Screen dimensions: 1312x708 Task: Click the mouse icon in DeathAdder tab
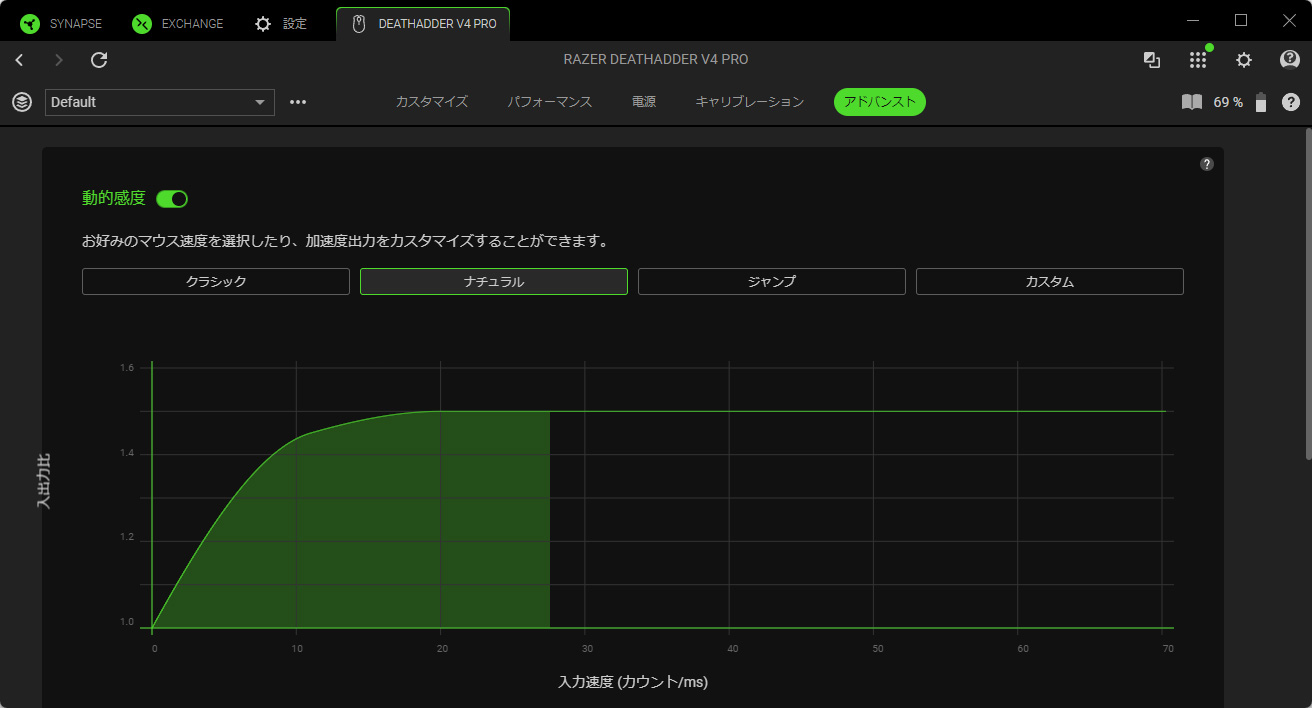[359, 23]
